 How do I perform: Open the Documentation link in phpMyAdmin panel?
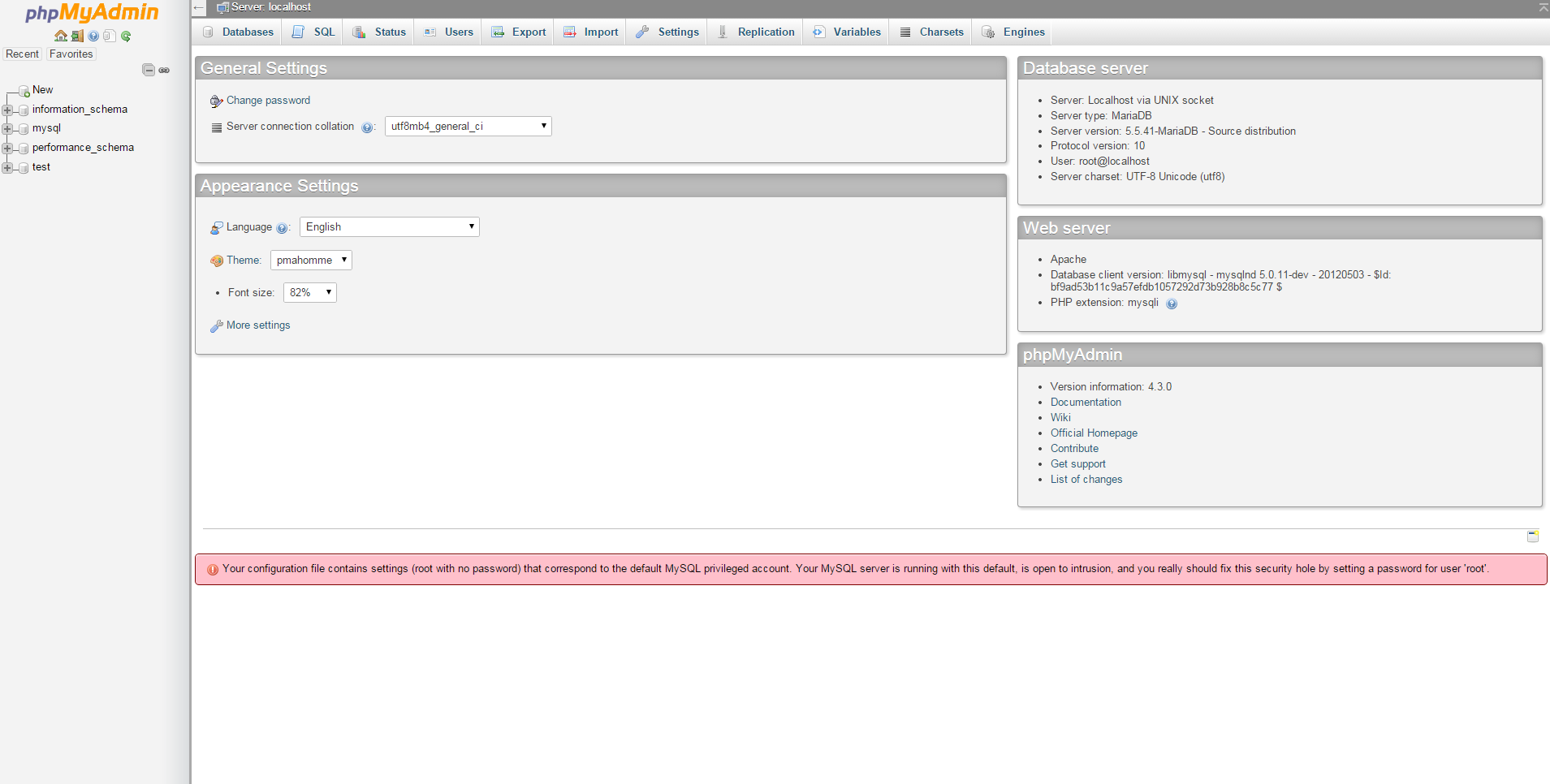[1086, 402]
